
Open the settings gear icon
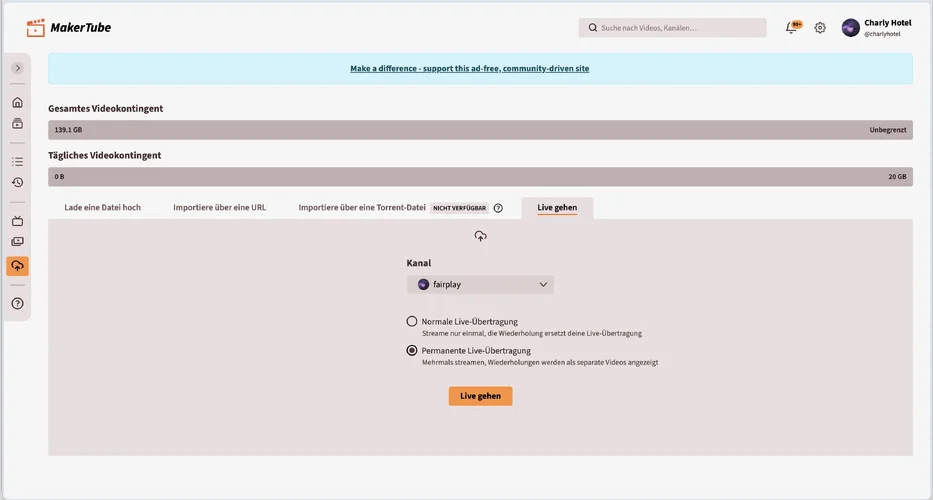tap(820, 27)
